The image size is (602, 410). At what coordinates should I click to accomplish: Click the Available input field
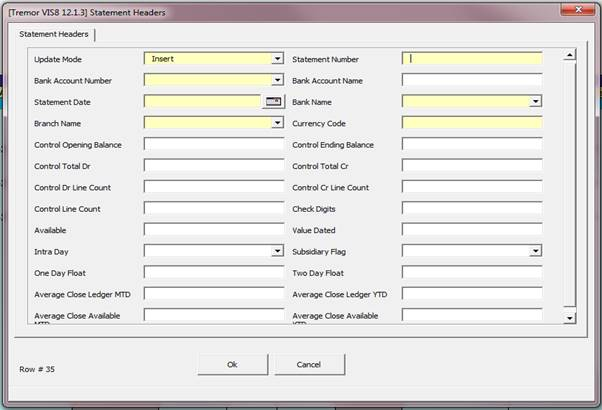[214, 230]
